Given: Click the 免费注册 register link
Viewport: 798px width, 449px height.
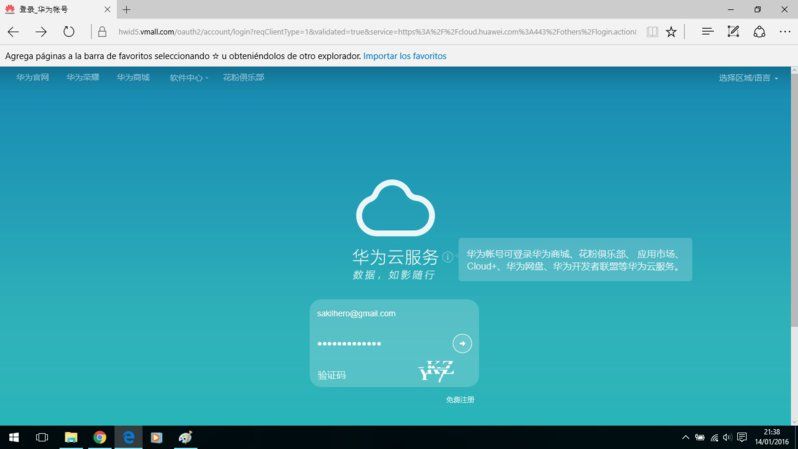Looking at the screenshot, I should click(460, 400).
